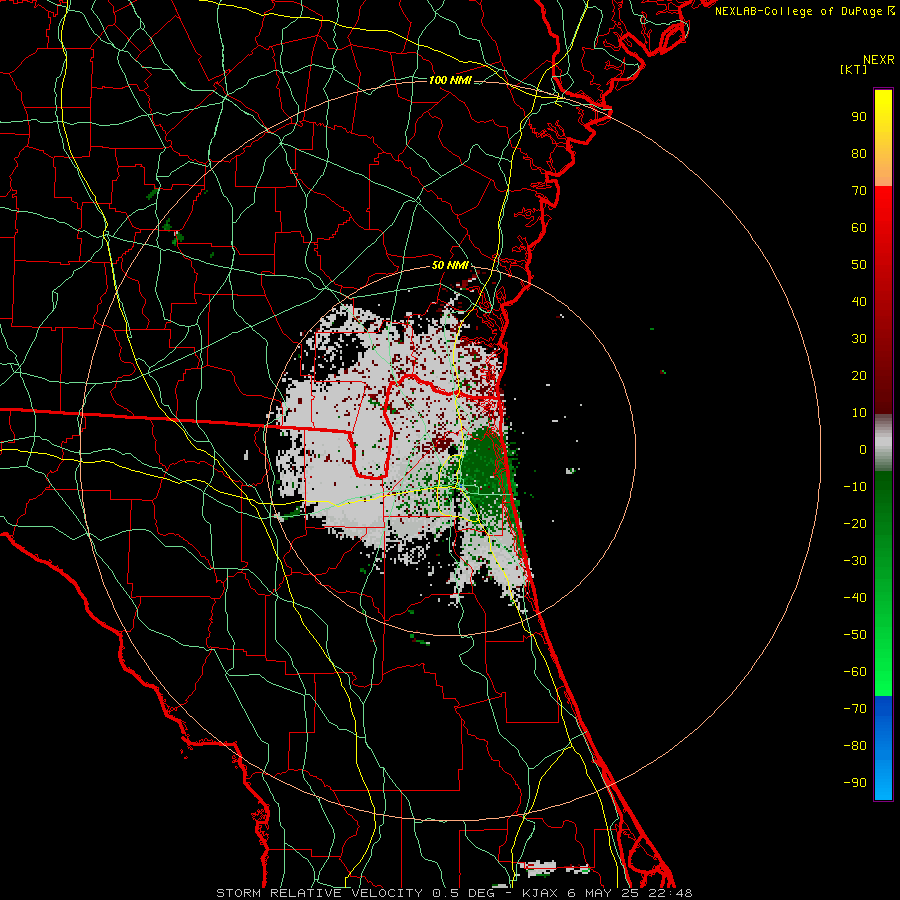
Task: Click the [KT] units label
Action: pos(853,69)
